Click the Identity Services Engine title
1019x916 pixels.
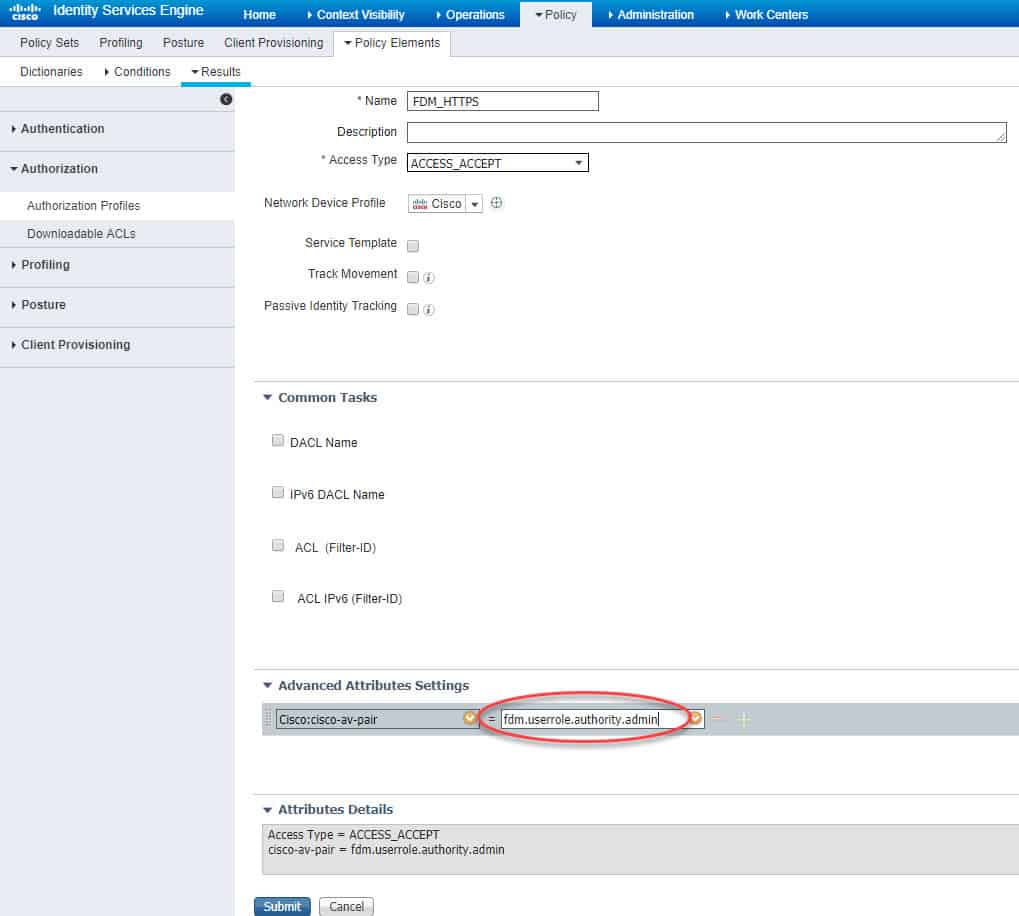128,10
